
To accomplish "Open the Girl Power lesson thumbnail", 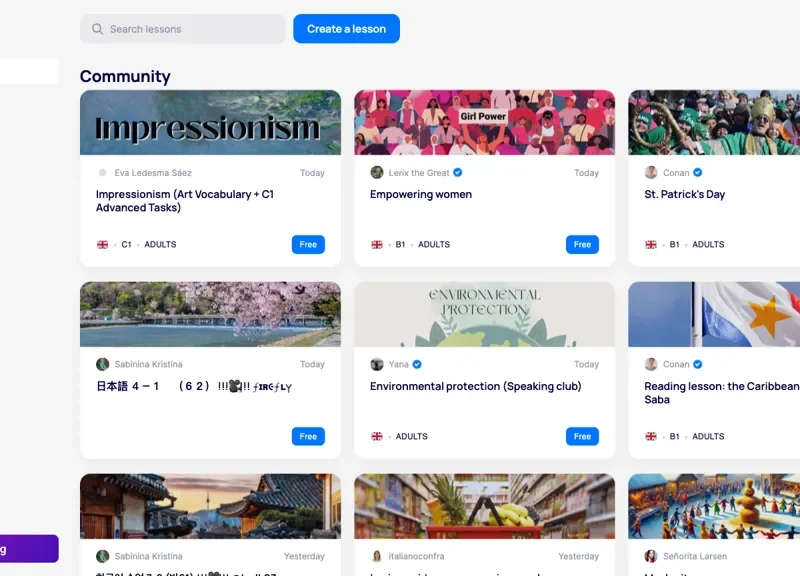I will 484,123.
